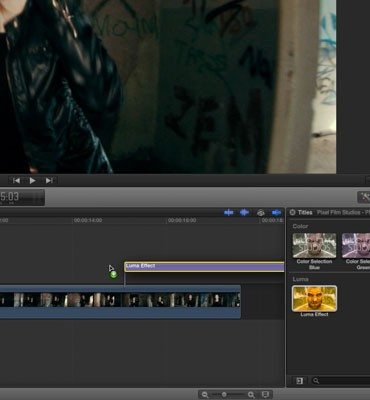Toggle audio skimming waveform button

tap(244, 213)
